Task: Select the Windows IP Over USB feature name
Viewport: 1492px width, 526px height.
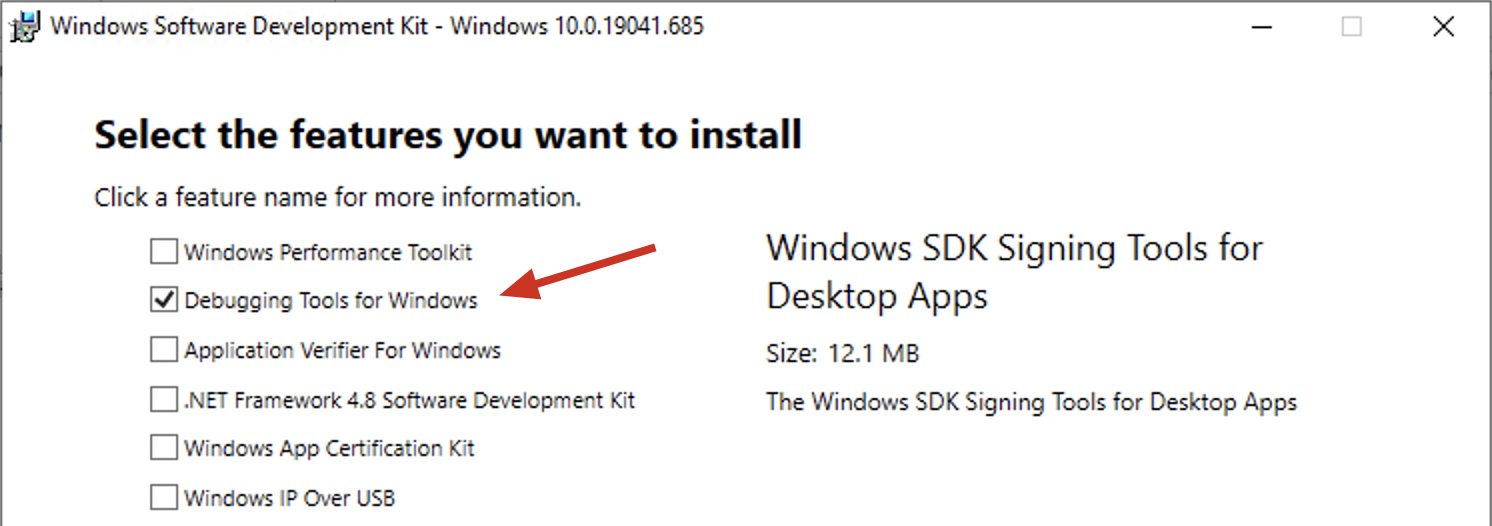Action: (289, 497)
